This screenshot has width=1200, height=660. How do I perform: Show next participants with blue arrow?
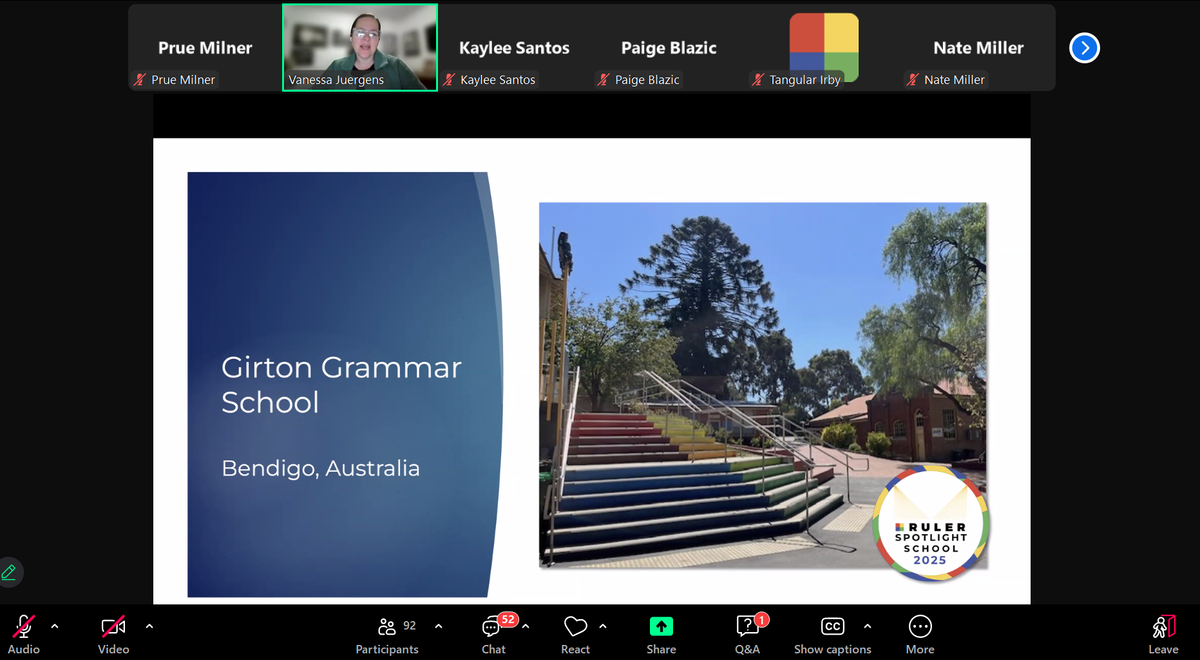(x=1084, y=48)
